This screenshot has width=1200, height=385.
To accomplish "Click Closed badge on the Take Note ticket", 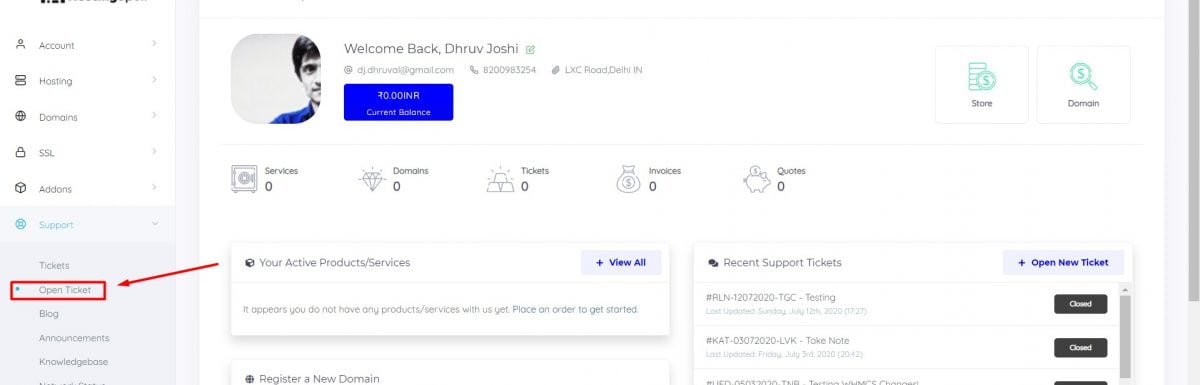I will click(x=1080, y=348).
